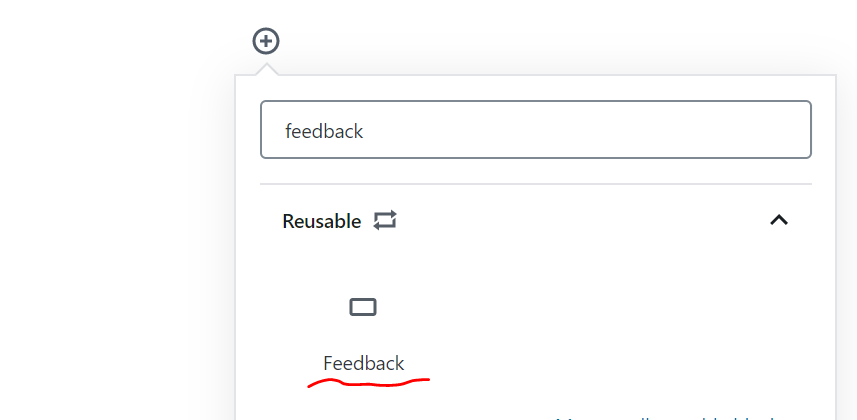Click the 'feedback' text in search box
The height and width of the screenshot is (420, 857).
324,131
